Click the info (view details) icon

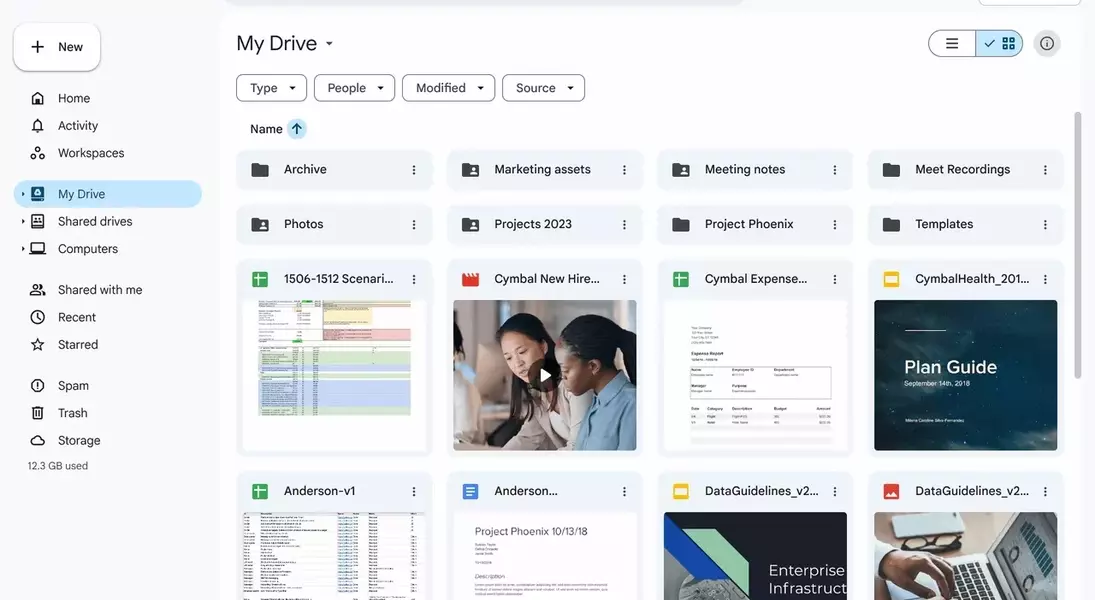click(x=1047, y=44)
